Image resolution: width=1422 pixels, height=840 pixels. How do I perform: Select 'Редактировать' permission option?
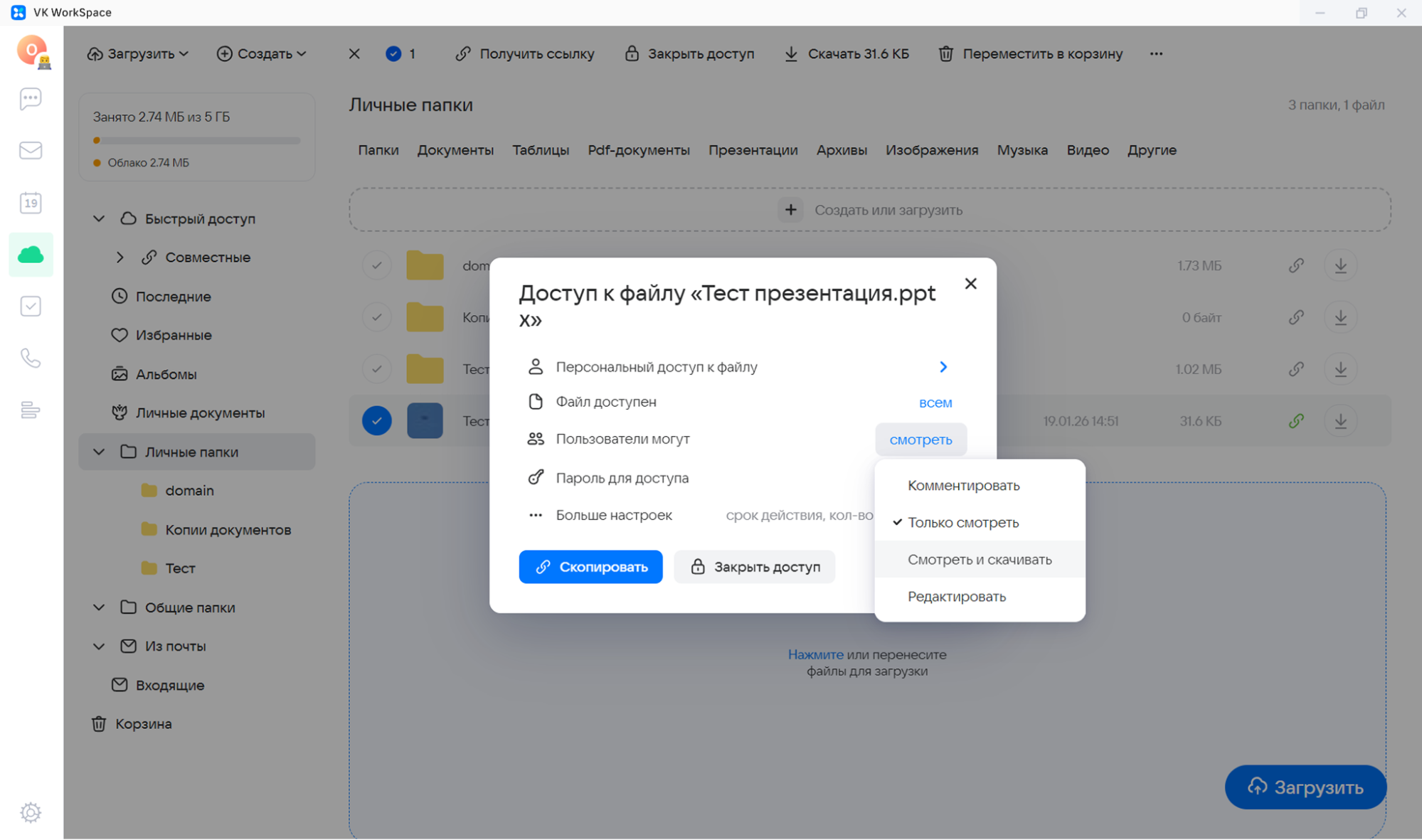[x=956, y=597]
